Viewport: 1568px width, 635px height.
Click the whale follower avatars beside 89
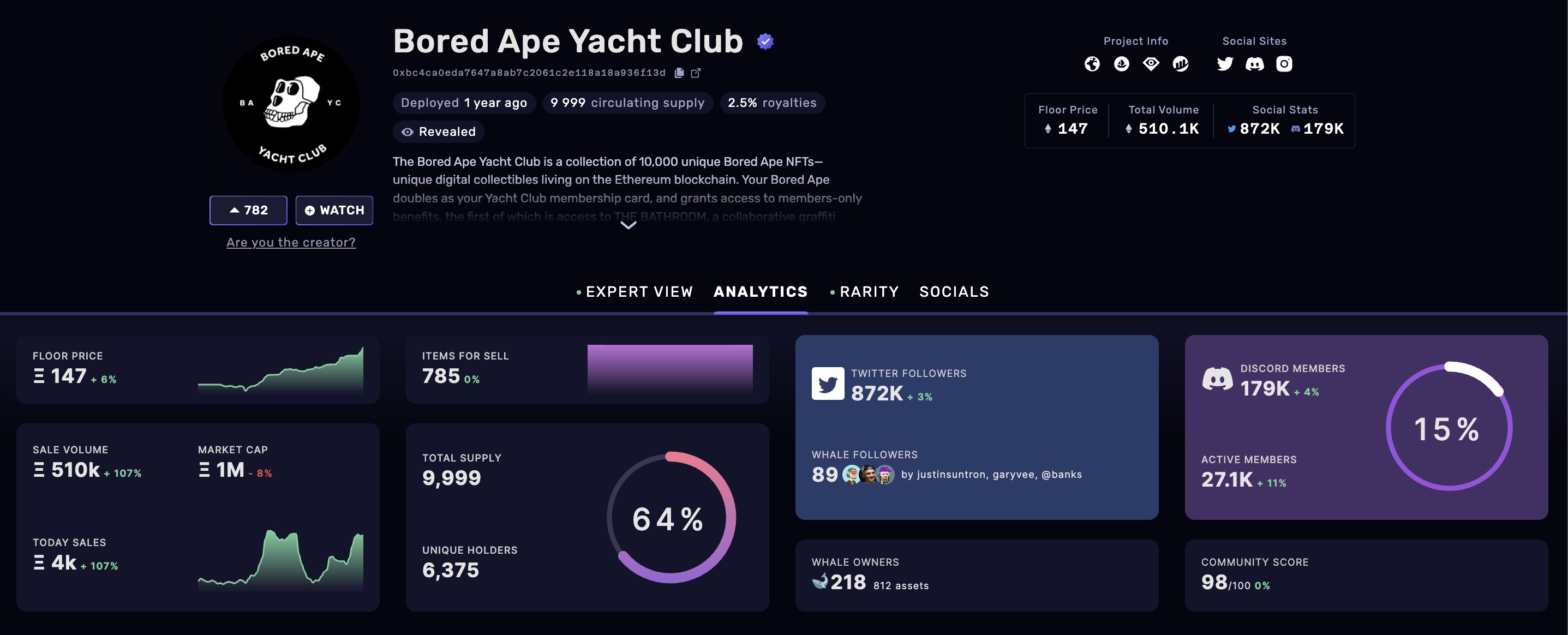pyautogui.click(x=869, y=474)
